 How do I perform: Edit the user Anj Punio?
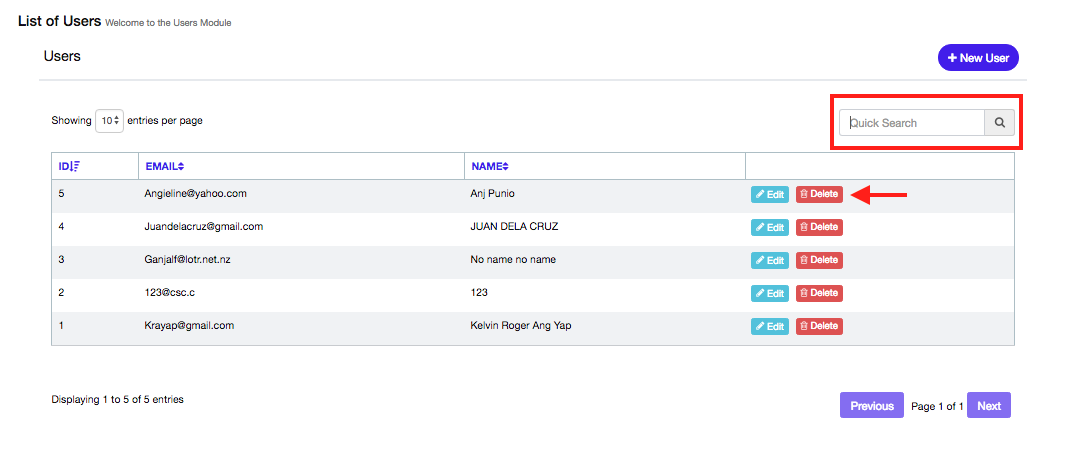pos(769,195)
